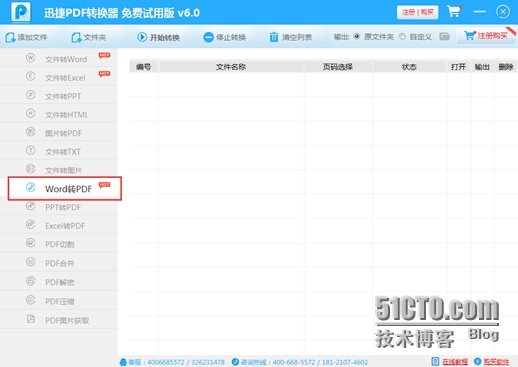Click the 删除 column header
518x367 pixels.
pos(506,67)
